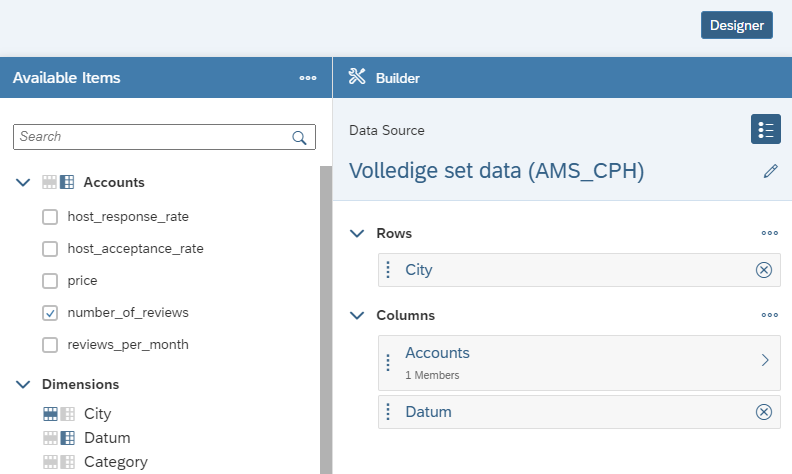Collapse the Rows section
This screenshot has width=792, height=474.
coord(357,233)
